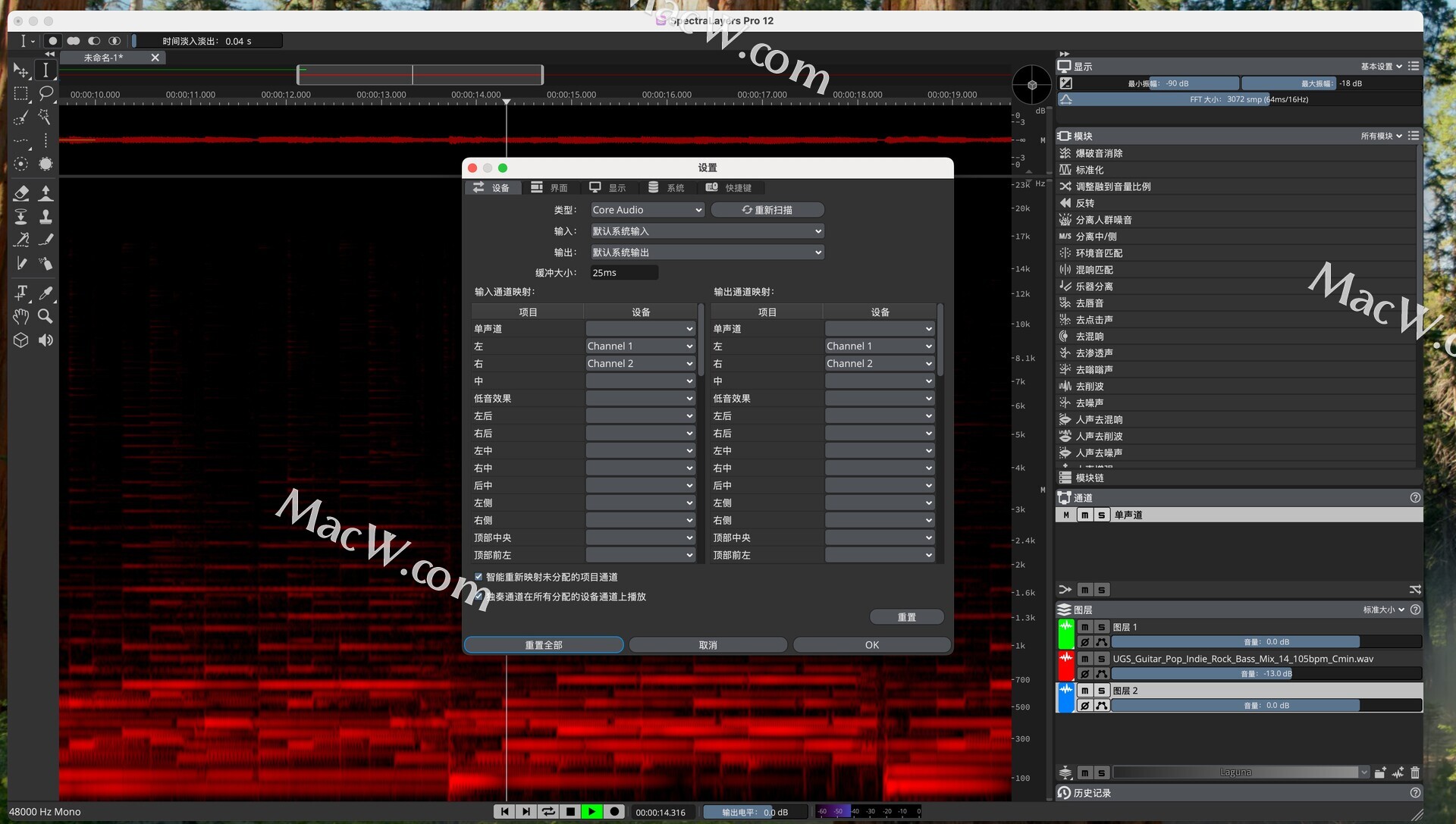Open the 类型 Core Audio dropdown
This screenshot has height=824, width=1456.
tap(647, 210)
